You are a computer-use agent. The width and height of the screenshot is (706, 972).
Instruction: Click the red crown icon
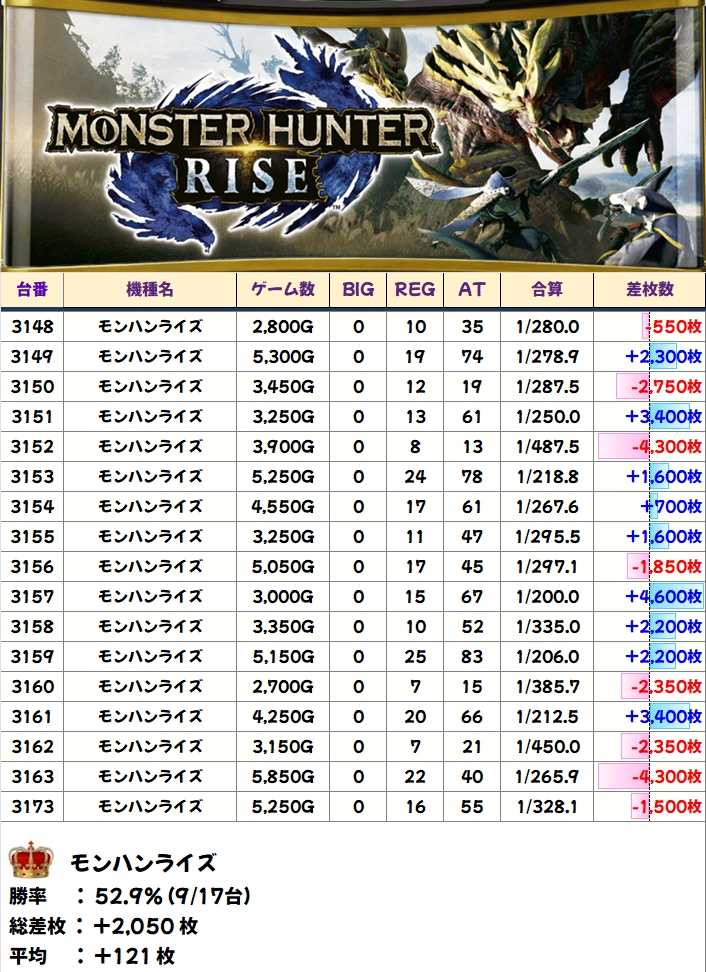[31, 859]
